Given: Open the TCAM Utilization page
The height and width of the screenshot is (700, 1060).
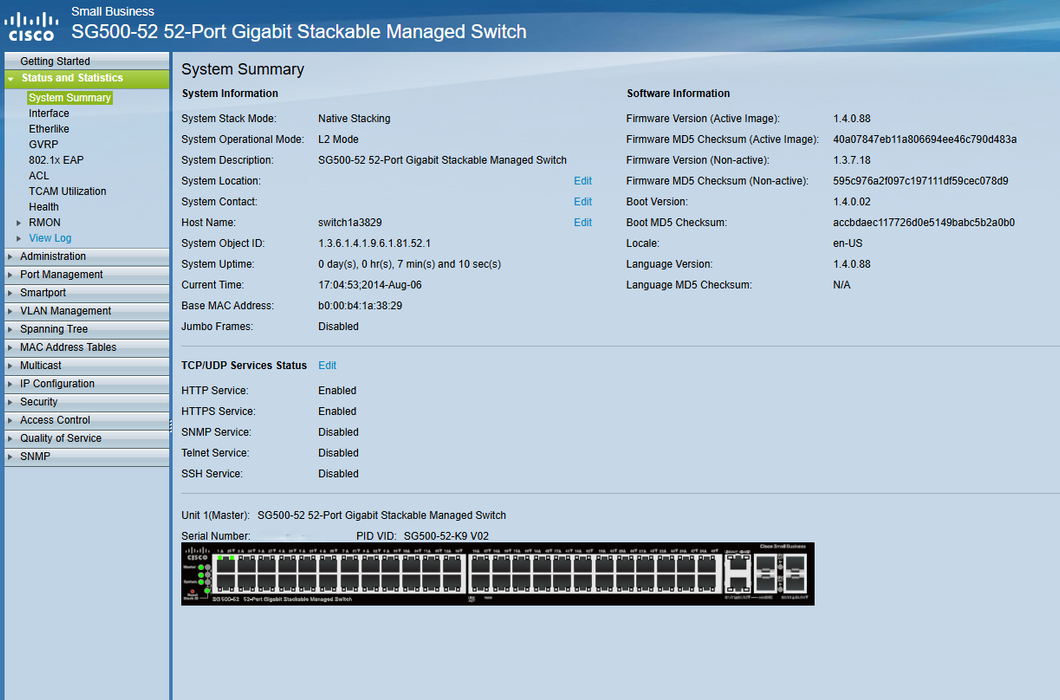Looking at the screenshot, I should pos(68,191).
